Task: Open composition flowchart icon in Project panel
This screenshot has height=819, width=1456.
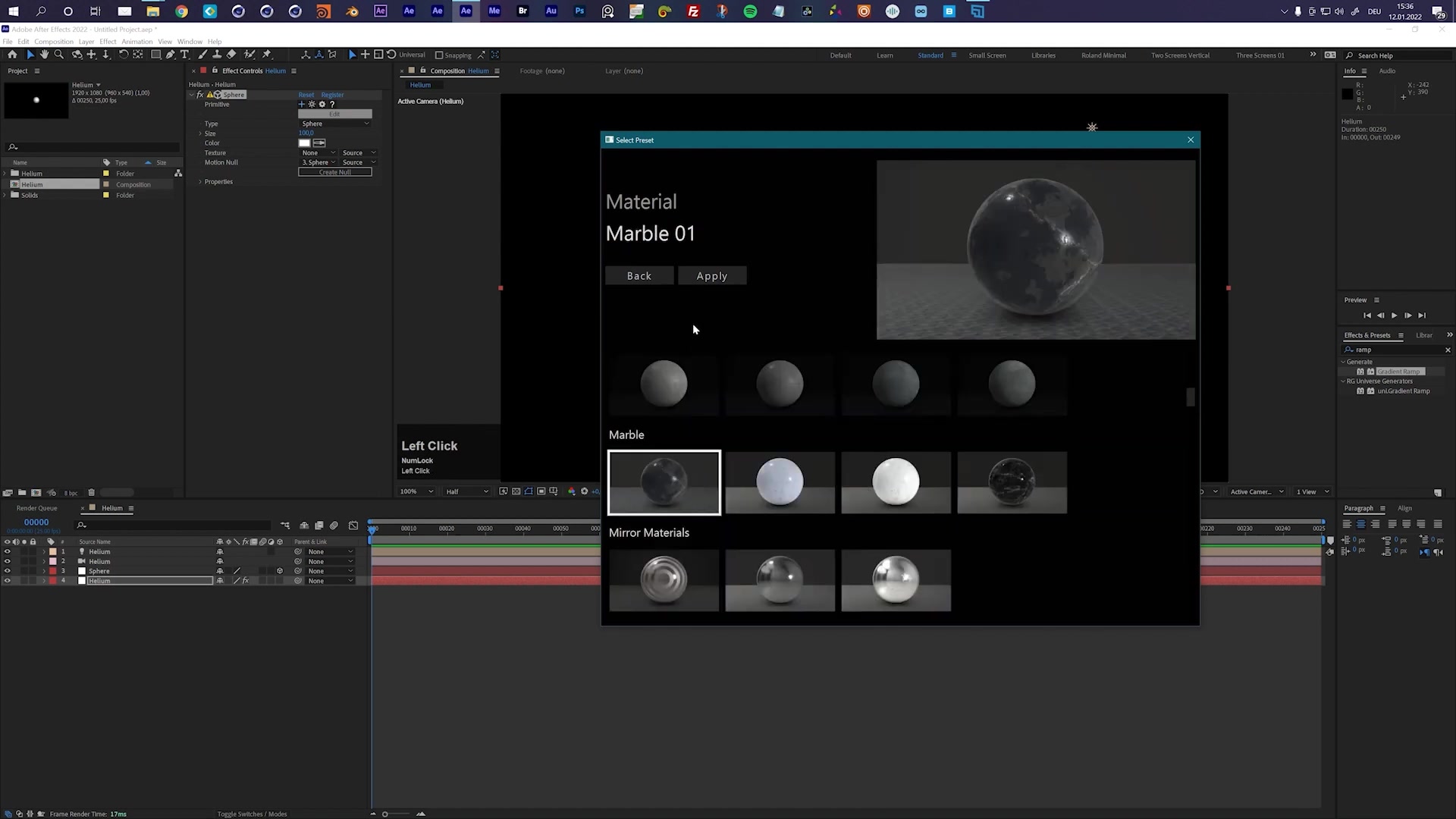Action: (x=178, y=174)
